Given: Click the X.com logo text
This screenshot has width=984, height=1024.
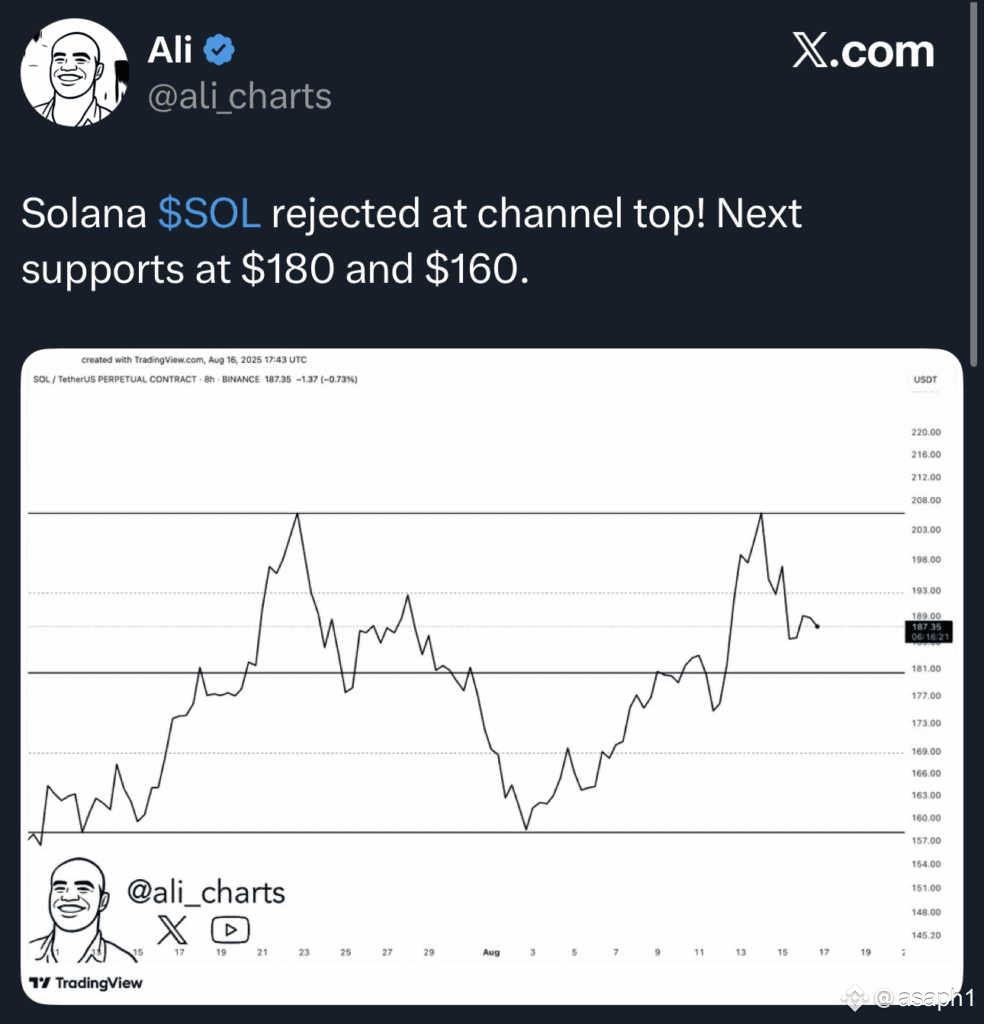Looking at the screenshot, I should tap(863, 52).
